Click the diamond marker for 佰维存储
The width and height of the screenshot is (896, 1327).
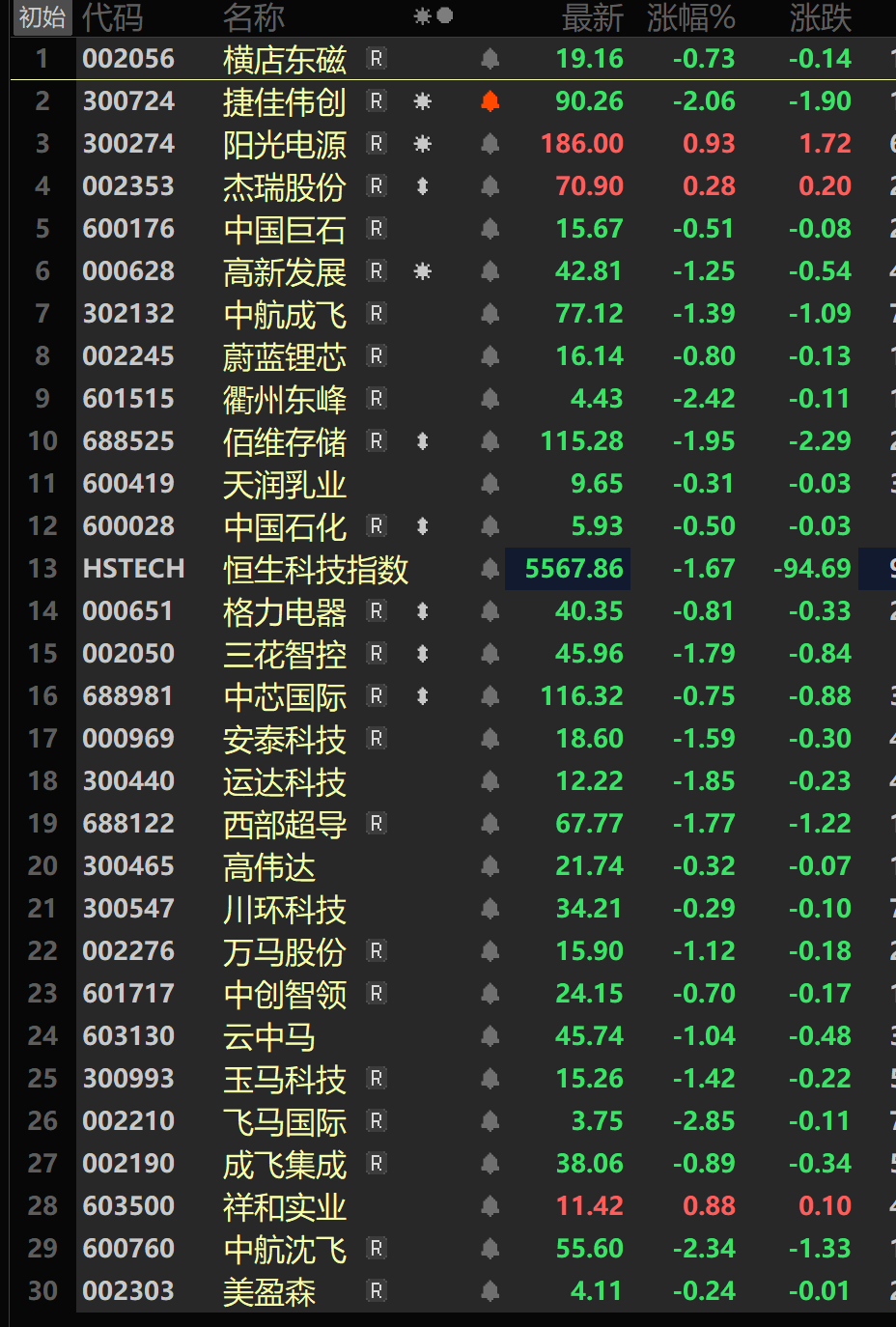(x=422, y=441)
